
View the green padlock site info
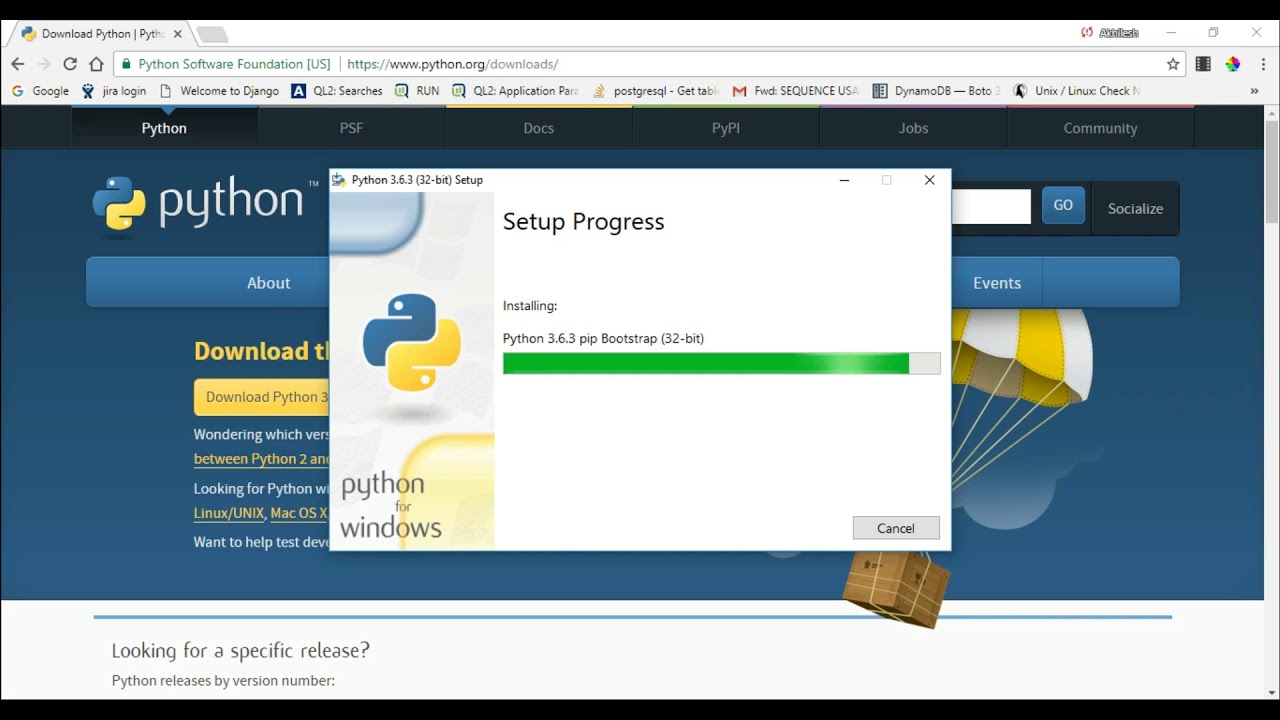pyautogui.click(x=126, y=64)
